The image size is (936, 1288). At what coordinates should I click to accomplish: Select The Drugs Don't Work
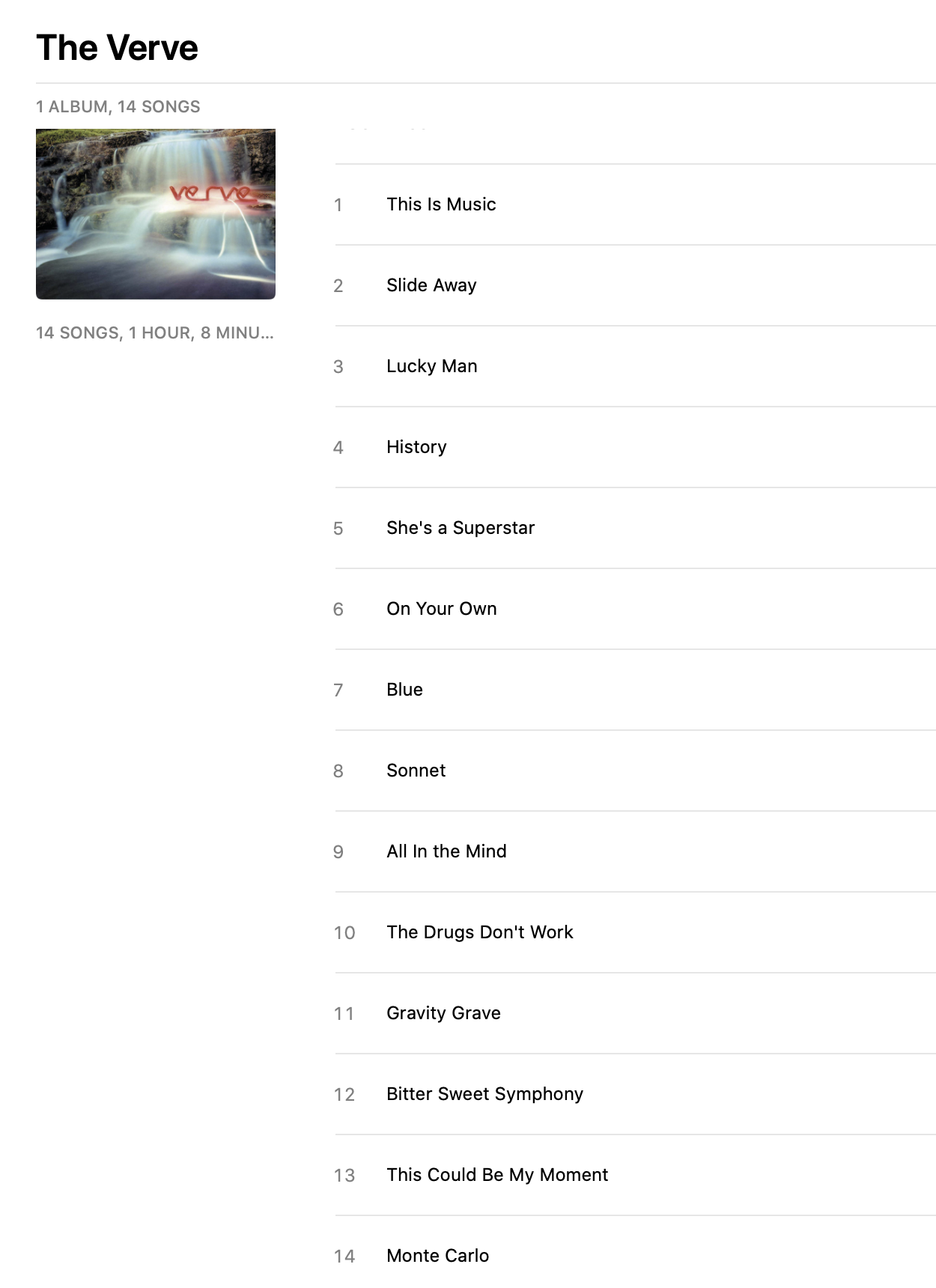[x=635, y=932]
